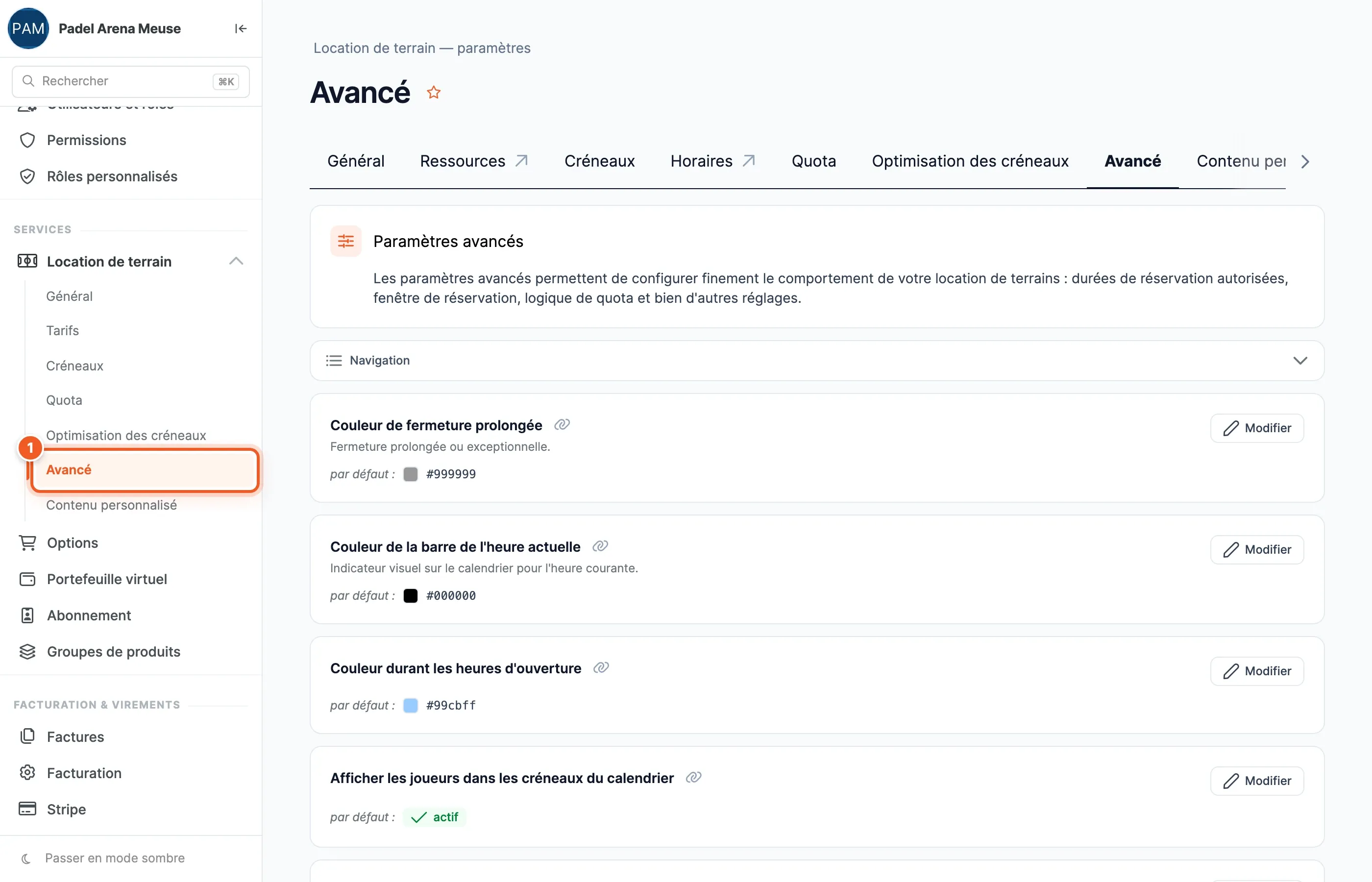1372x882 pixels.
Task: Click the grey #999999 color swatch
Action: pos(411,474)
